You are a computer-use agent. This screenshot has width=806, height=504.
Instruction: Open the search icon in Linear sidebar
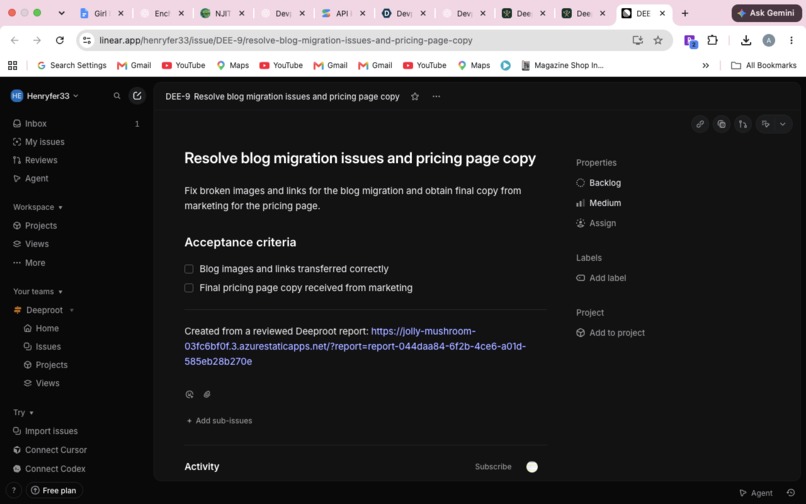click(x=117, y=96)
